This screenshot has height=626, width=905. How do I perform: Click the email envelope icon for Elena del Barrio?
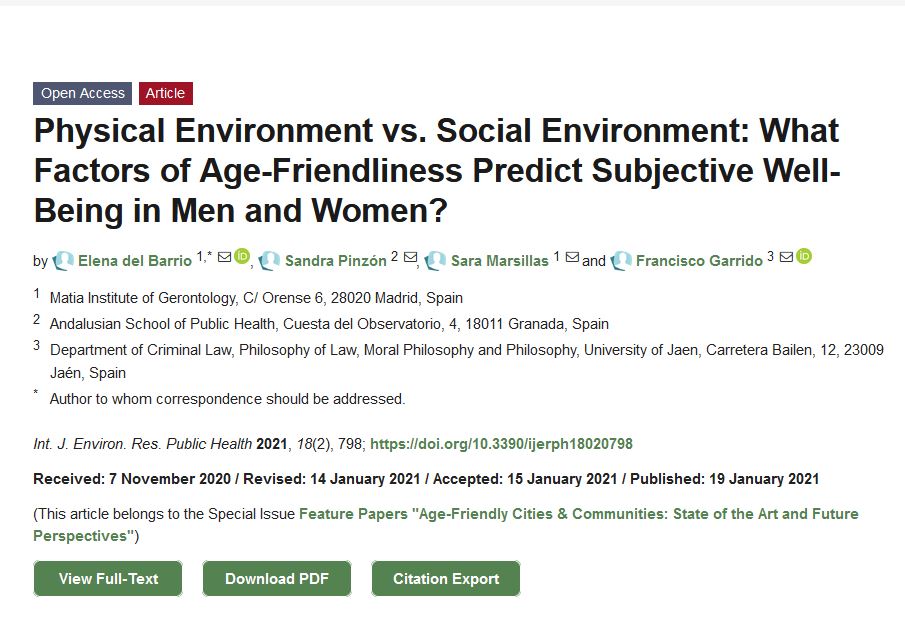point(225,257)
